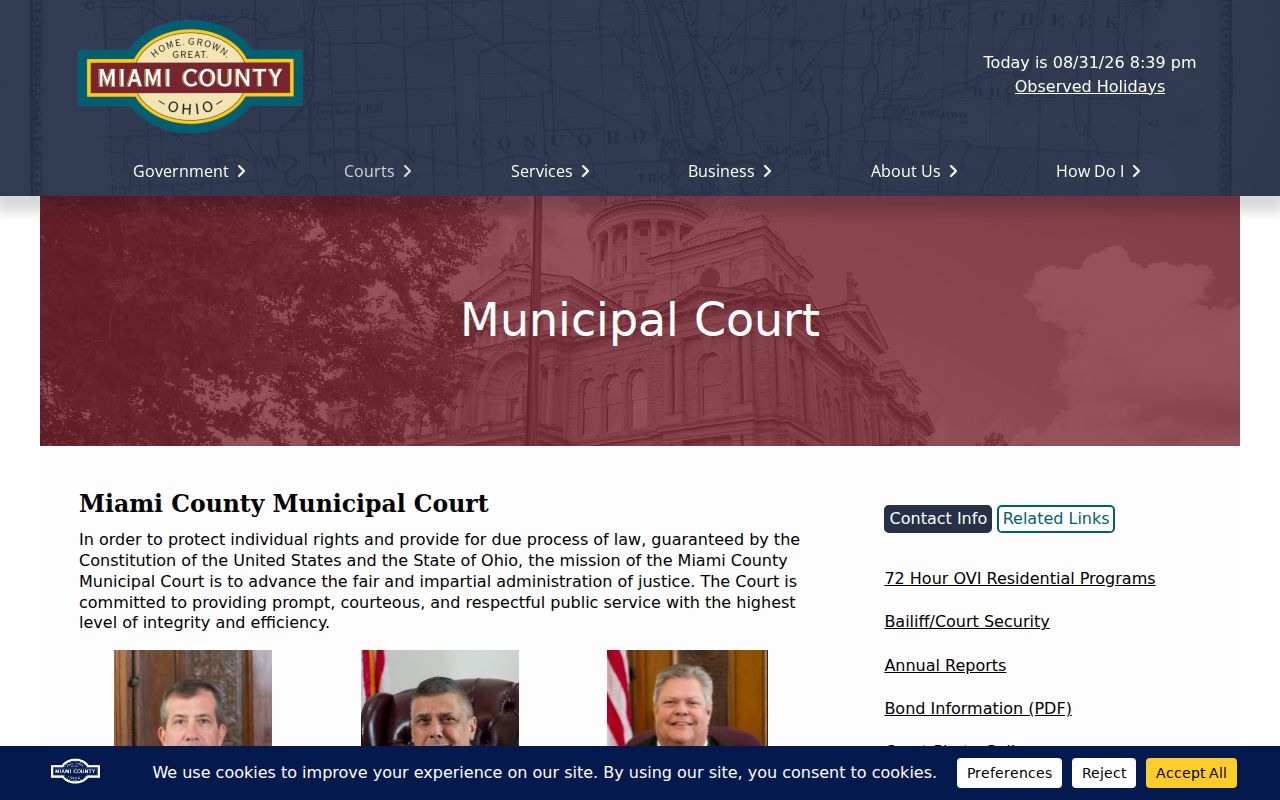
Task: Expand the About Us menu chevron
Action: tap(953, 171)
